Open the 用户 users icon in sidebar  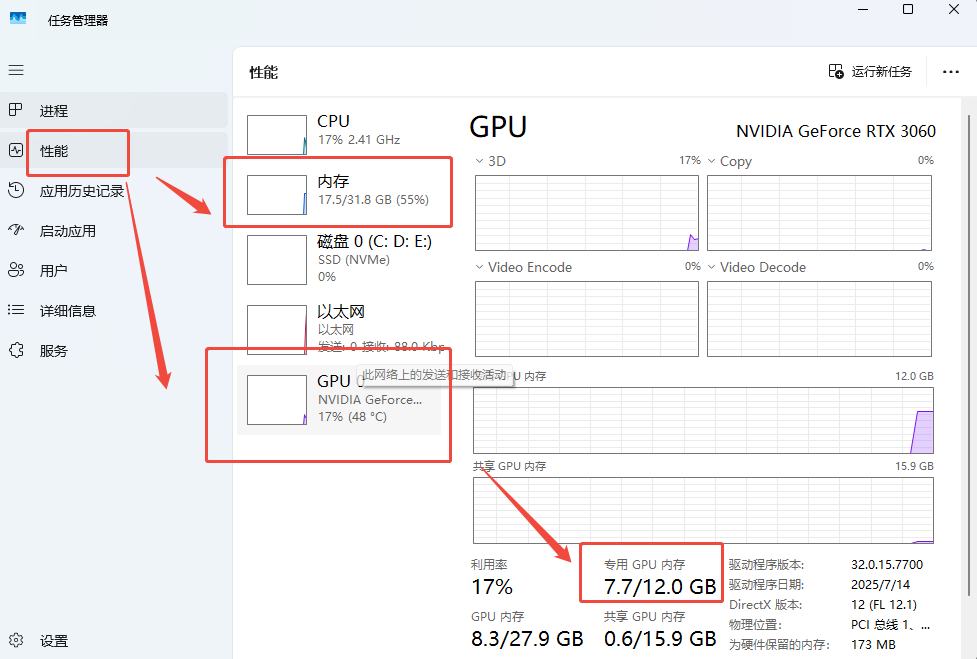[16, 271]
